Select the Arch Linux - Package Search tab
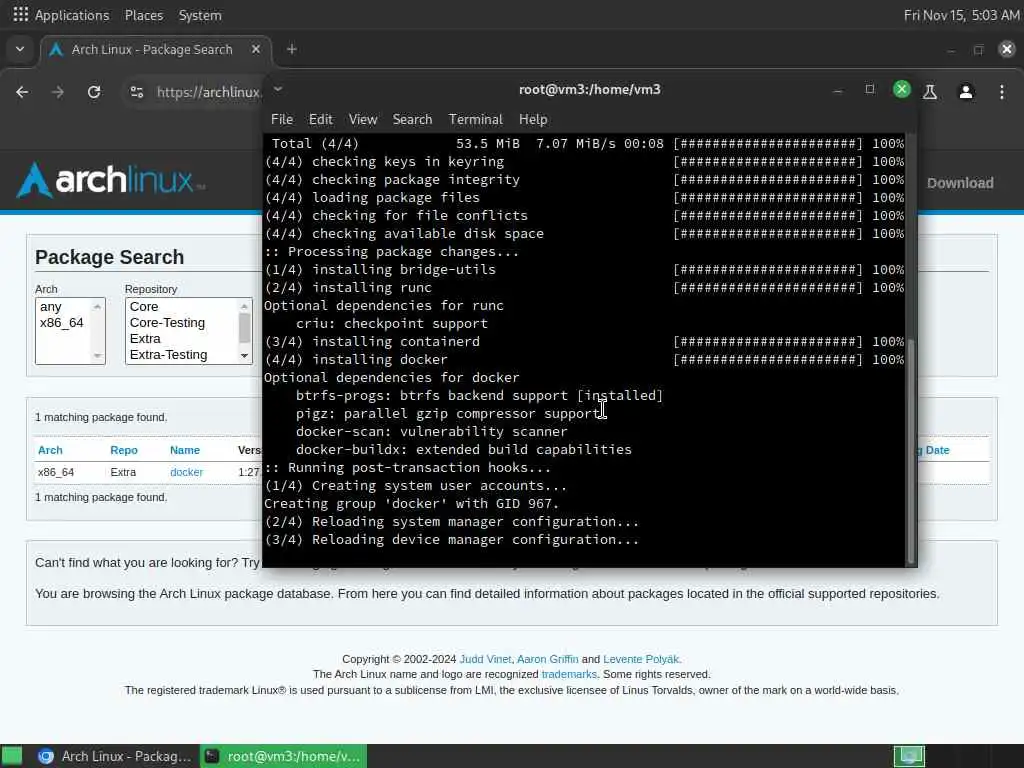Image resolution: width=1024 pixels, height=768 pixels. [152, 50]
